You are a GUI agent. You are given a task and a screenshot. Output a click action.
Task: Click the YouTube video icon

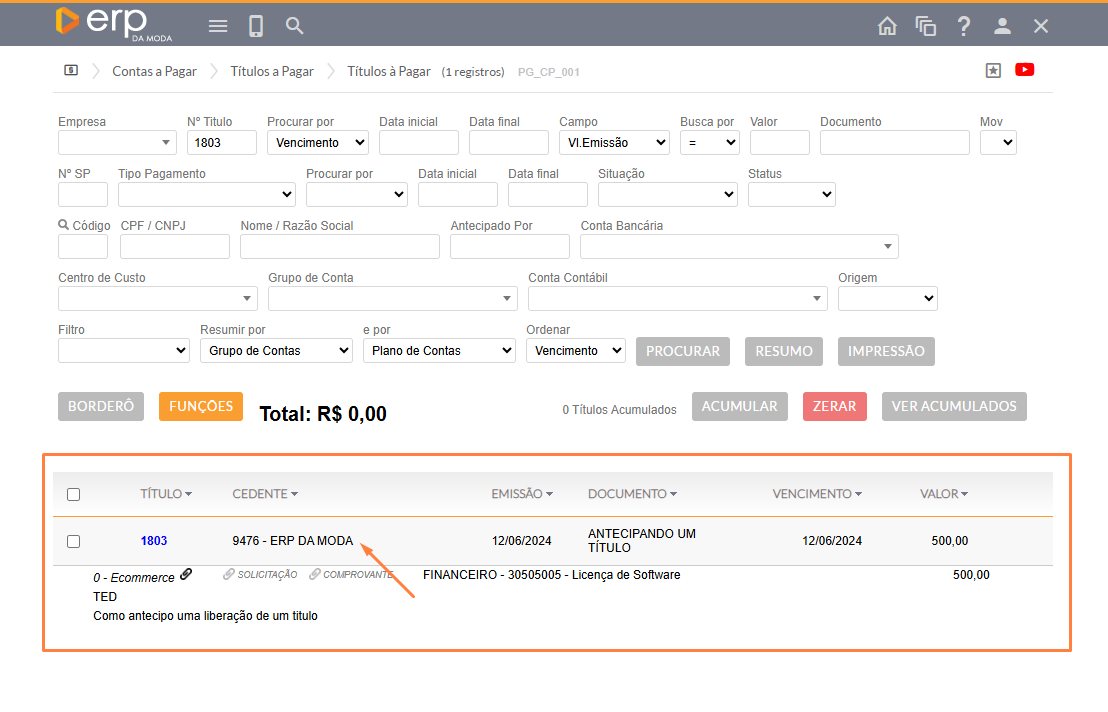pyautogui.click(x=1024, y=70)
